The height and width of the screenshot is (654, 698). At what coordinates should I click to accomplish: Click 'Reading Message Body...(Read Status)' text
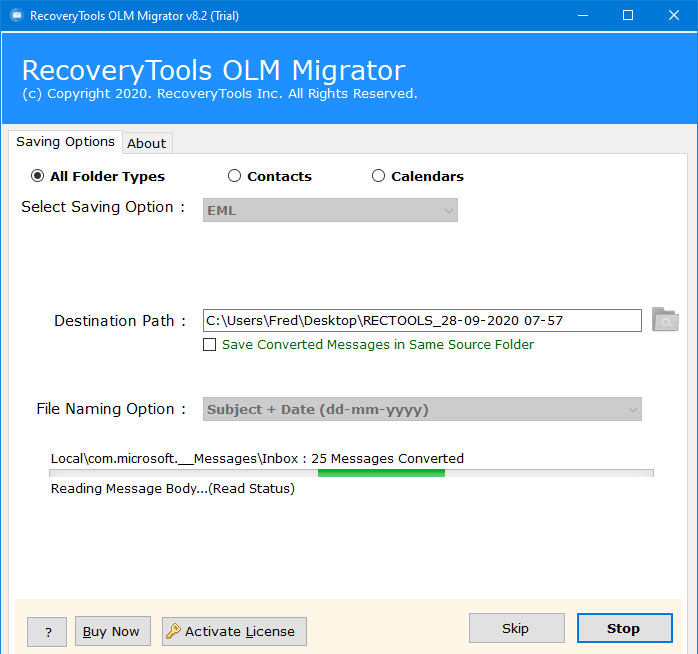point(173,488)
